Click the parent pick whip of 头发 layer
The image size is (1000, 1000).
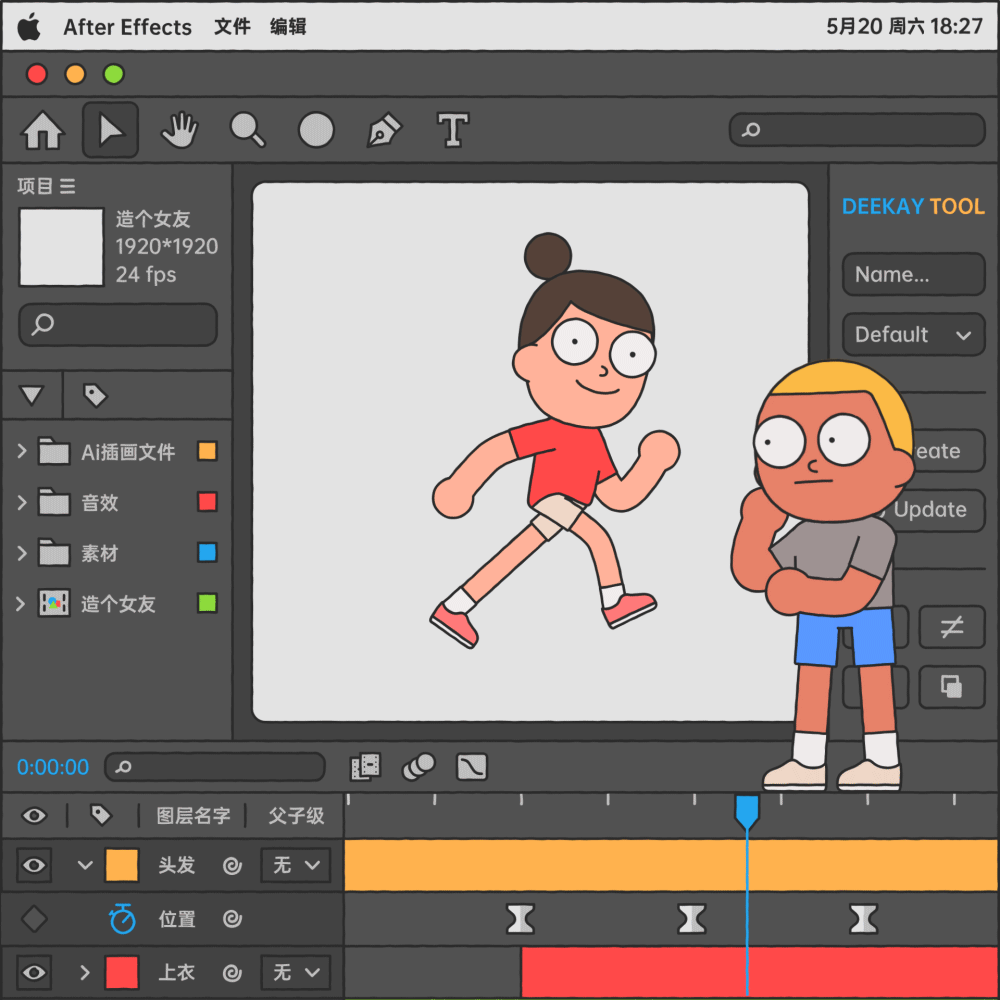point(232,865)
